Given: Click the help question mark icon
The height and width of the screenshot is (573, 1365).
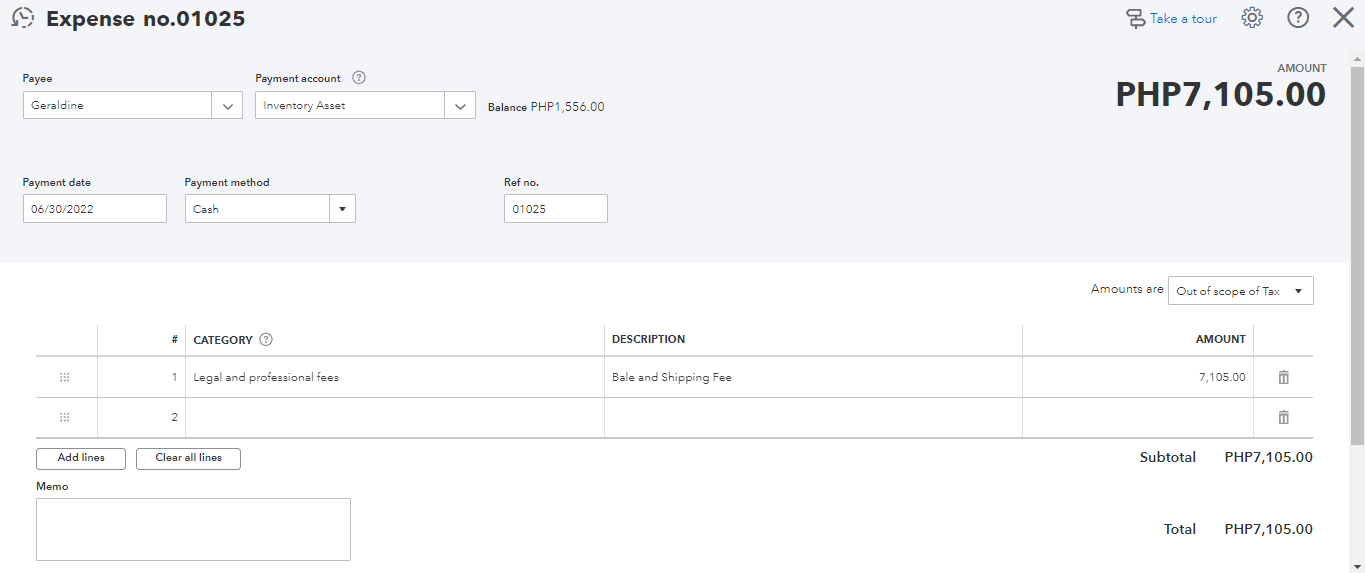Looking at the screenshot, I should 1298,18.
